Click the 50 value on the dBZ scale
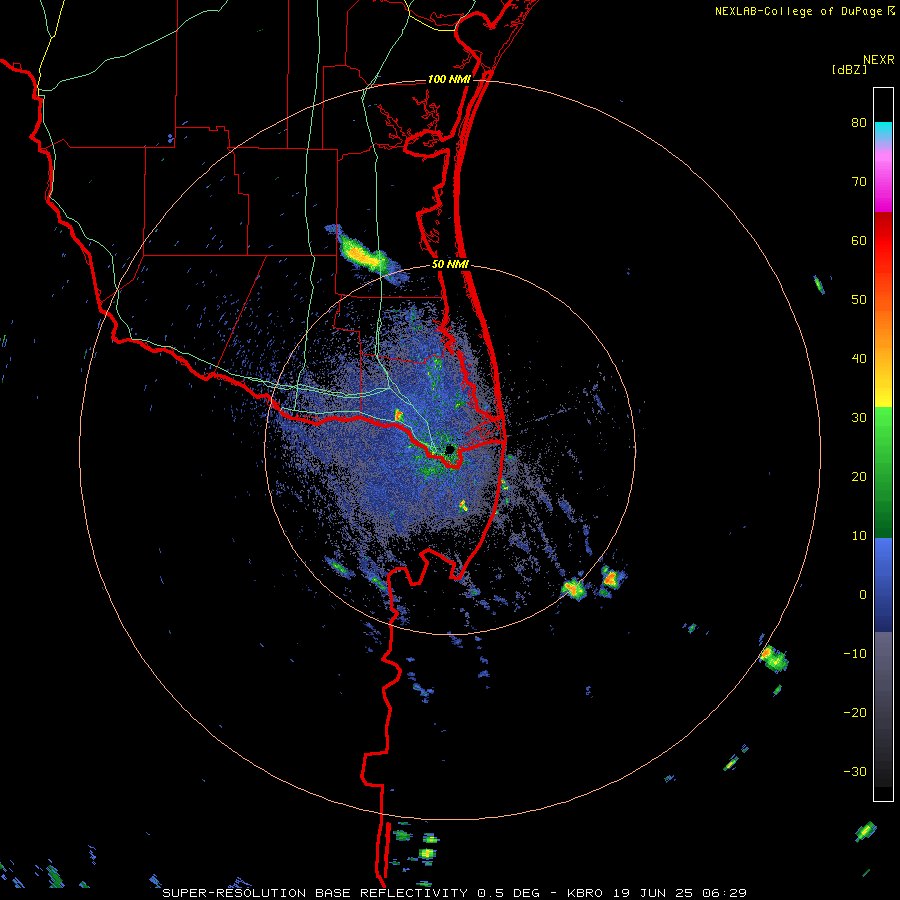 pyautogui.click(x=859, y=300)
